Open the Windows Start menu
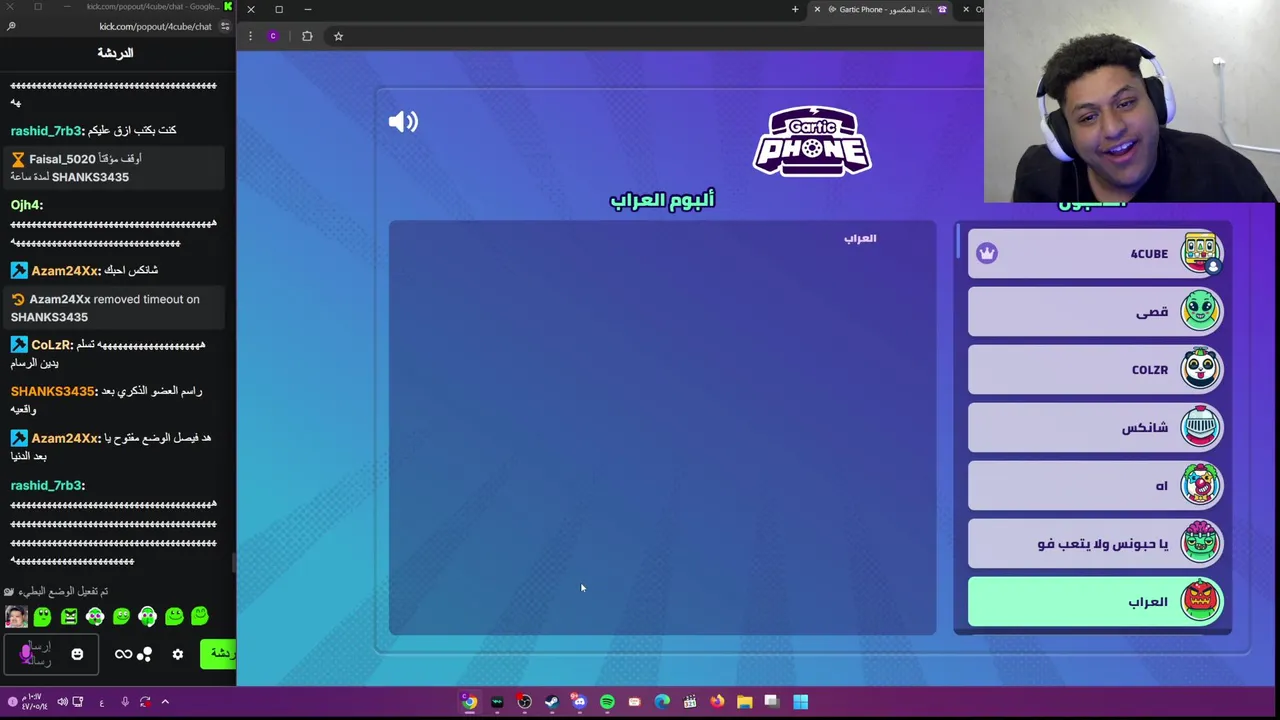 (x=800, y=702)
